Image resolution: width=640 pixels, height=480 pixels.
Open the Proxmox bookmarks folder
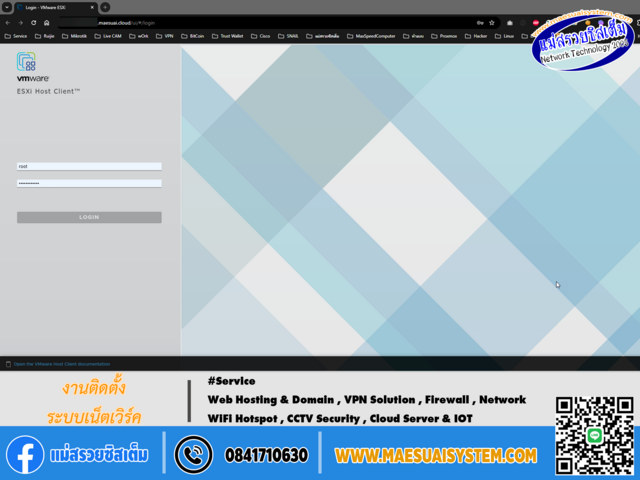tap(444, 36)
